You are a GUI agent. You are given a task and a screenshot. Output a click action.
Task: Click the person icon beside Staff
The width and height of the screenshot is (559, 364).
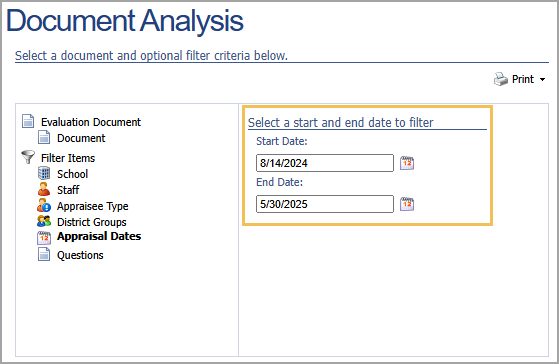click(44, 189)
